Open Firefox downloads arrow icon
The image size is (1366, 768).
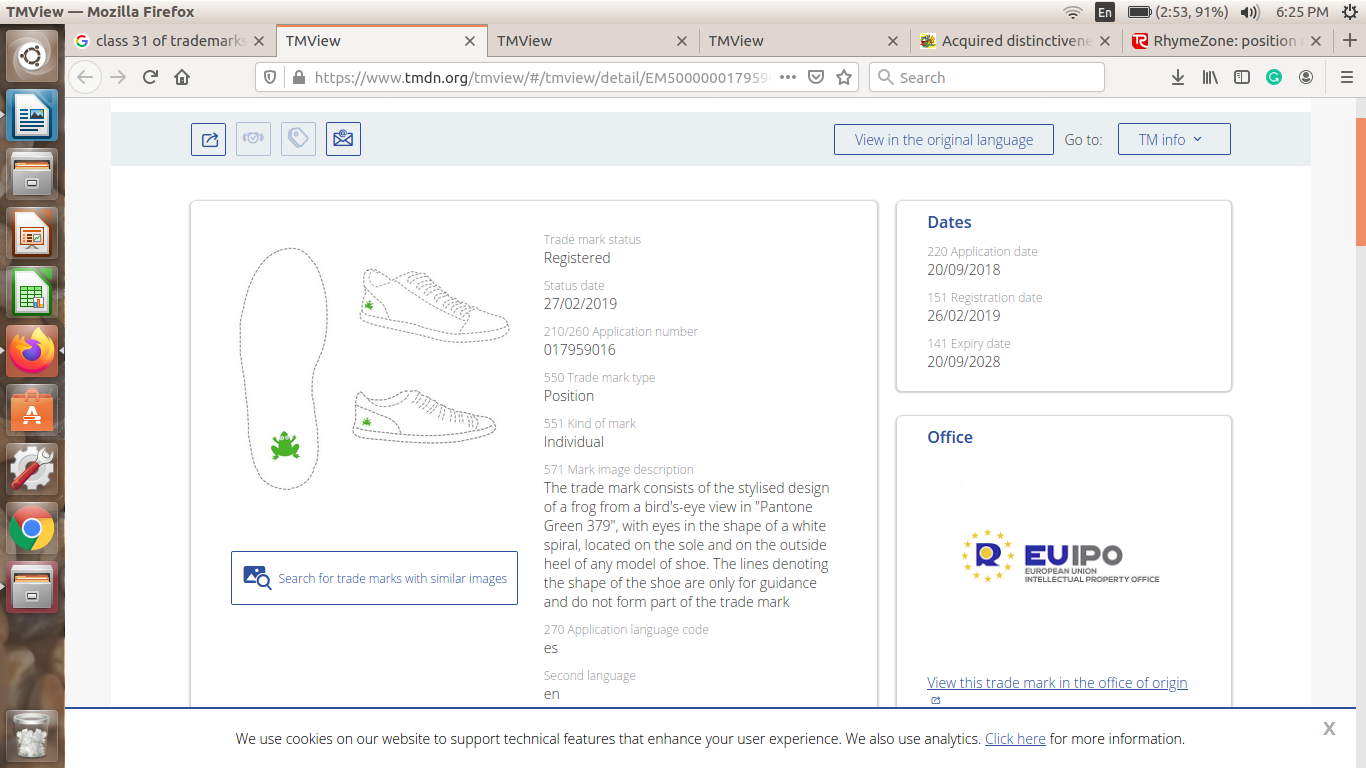tap(1178, 77)
